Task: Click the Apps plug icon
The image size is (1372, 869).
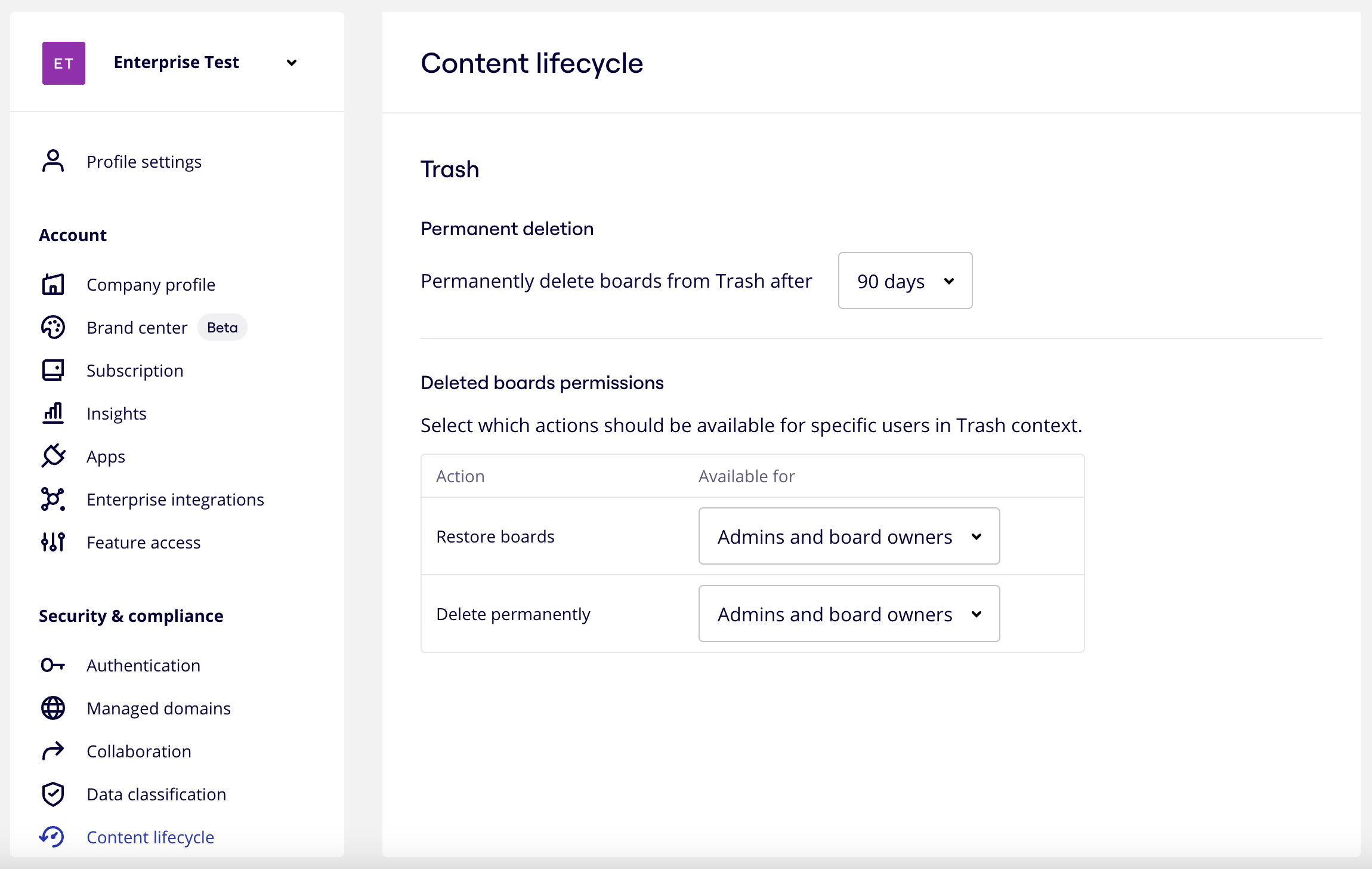Action: [x=53, y=456]
